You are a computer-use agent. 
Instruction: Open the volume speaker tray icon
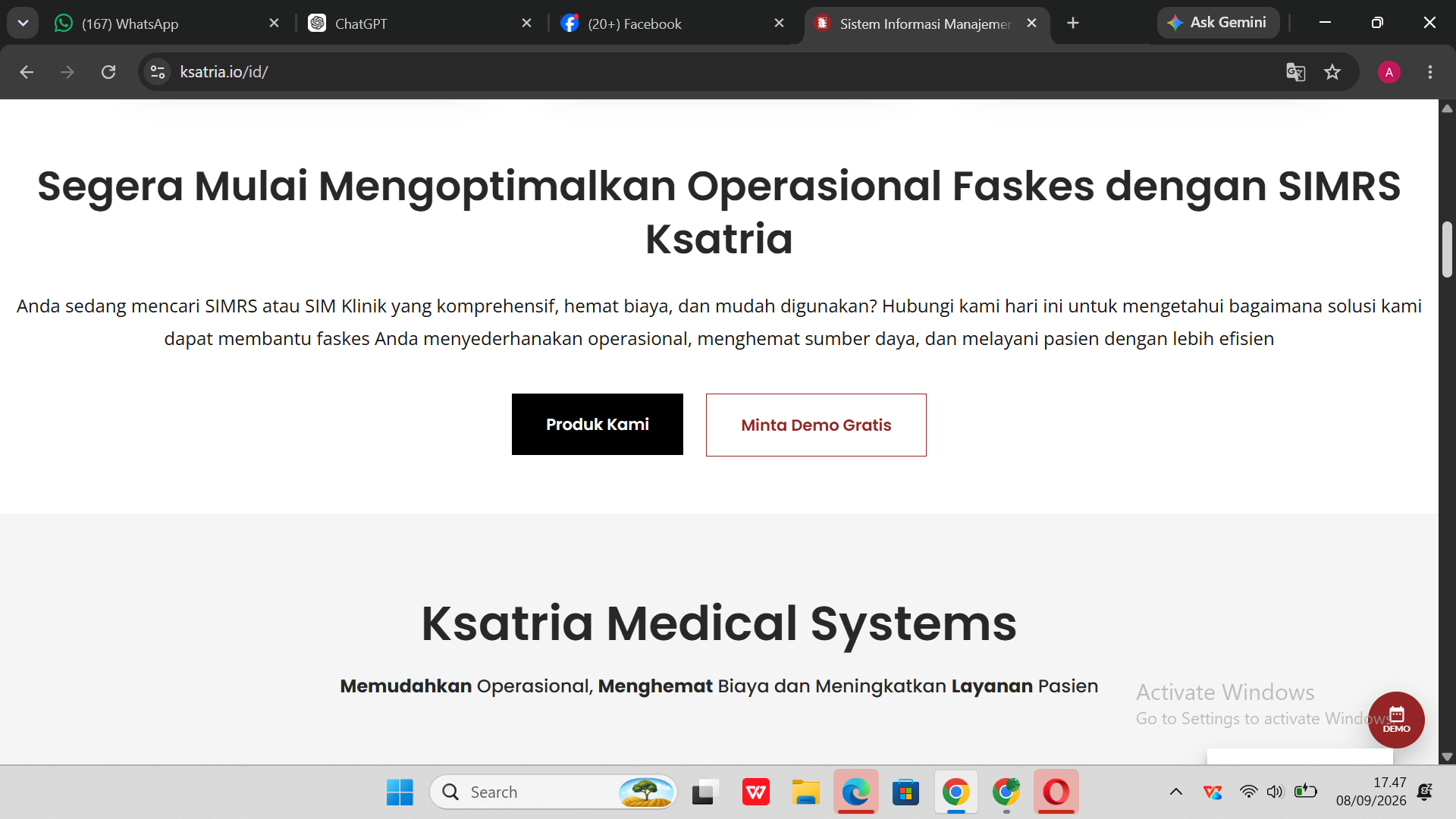[x=1276, y=792]
